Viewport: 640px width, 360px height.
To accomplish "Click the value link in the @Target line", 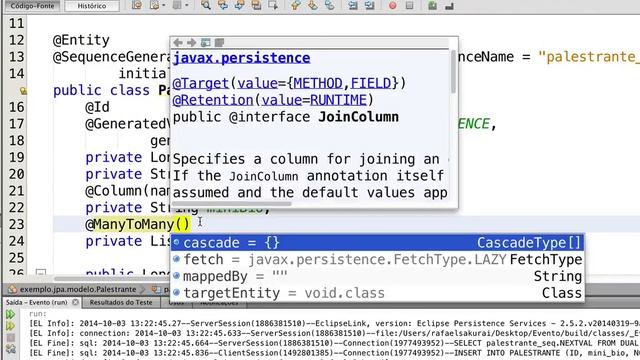I will click(x=257, y=83).
